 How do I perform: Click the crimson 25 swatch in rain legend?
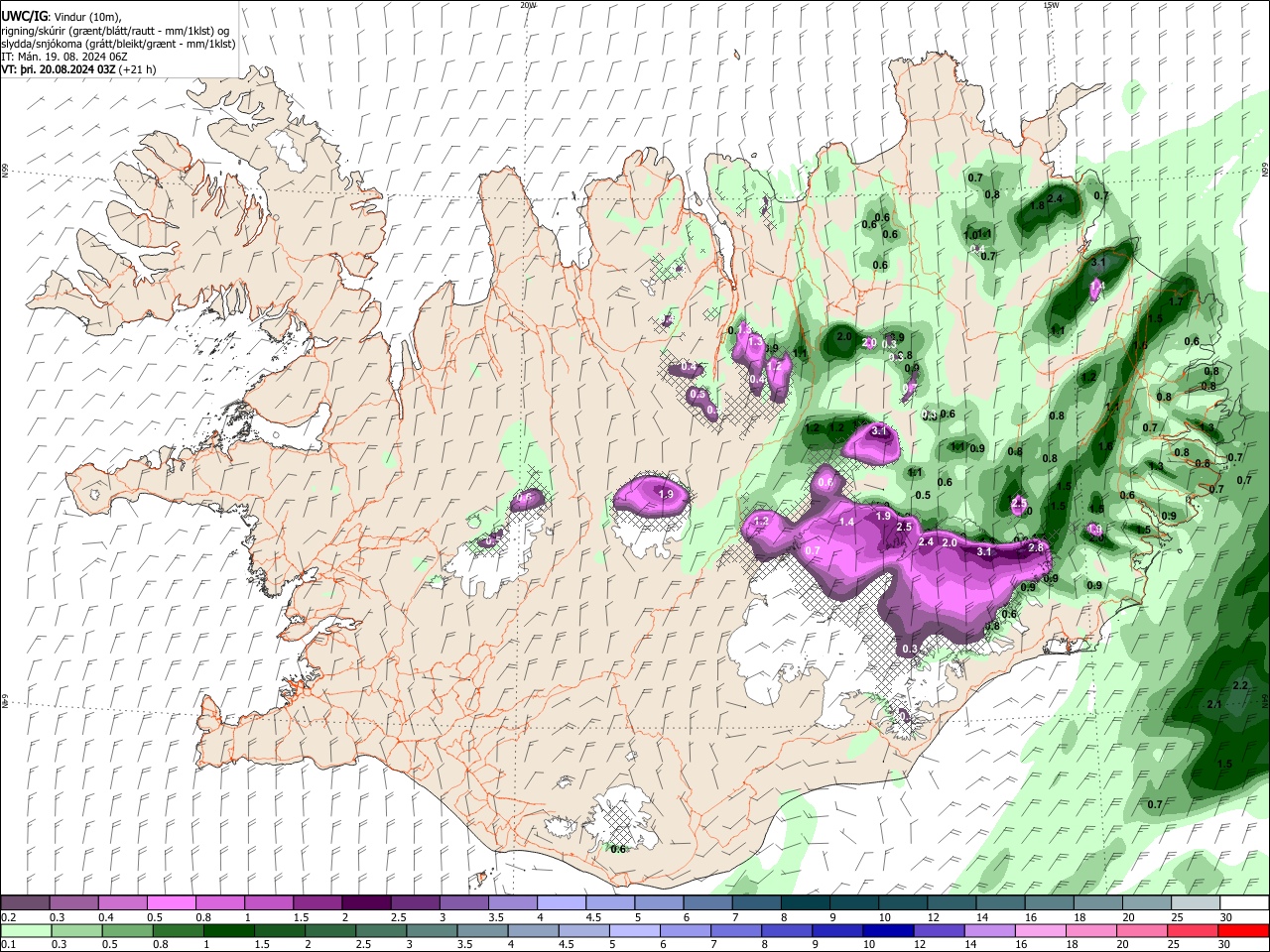click(x=1194, y=930)
